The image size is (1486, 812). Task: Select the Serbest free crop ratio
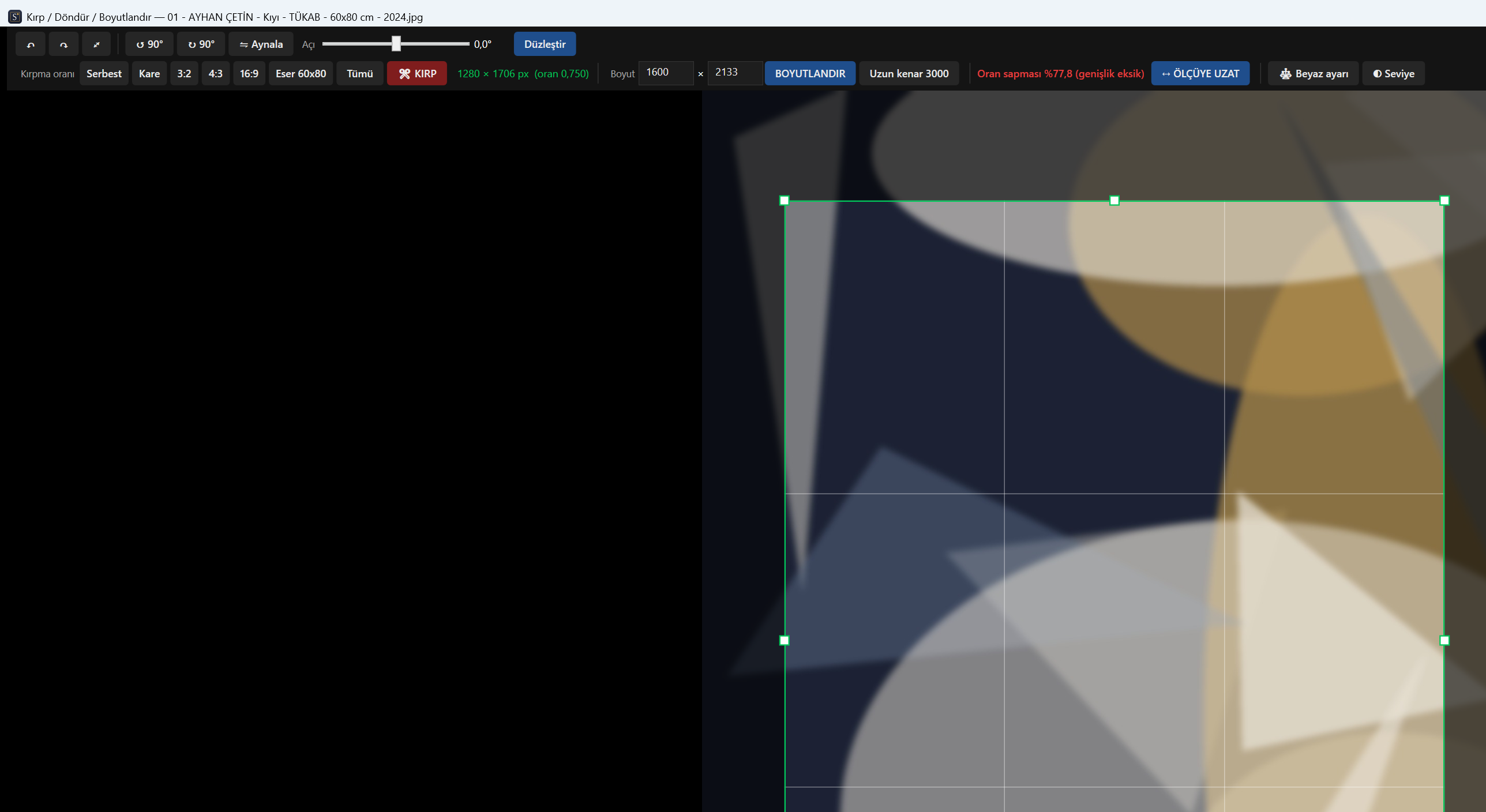point(104,74)
